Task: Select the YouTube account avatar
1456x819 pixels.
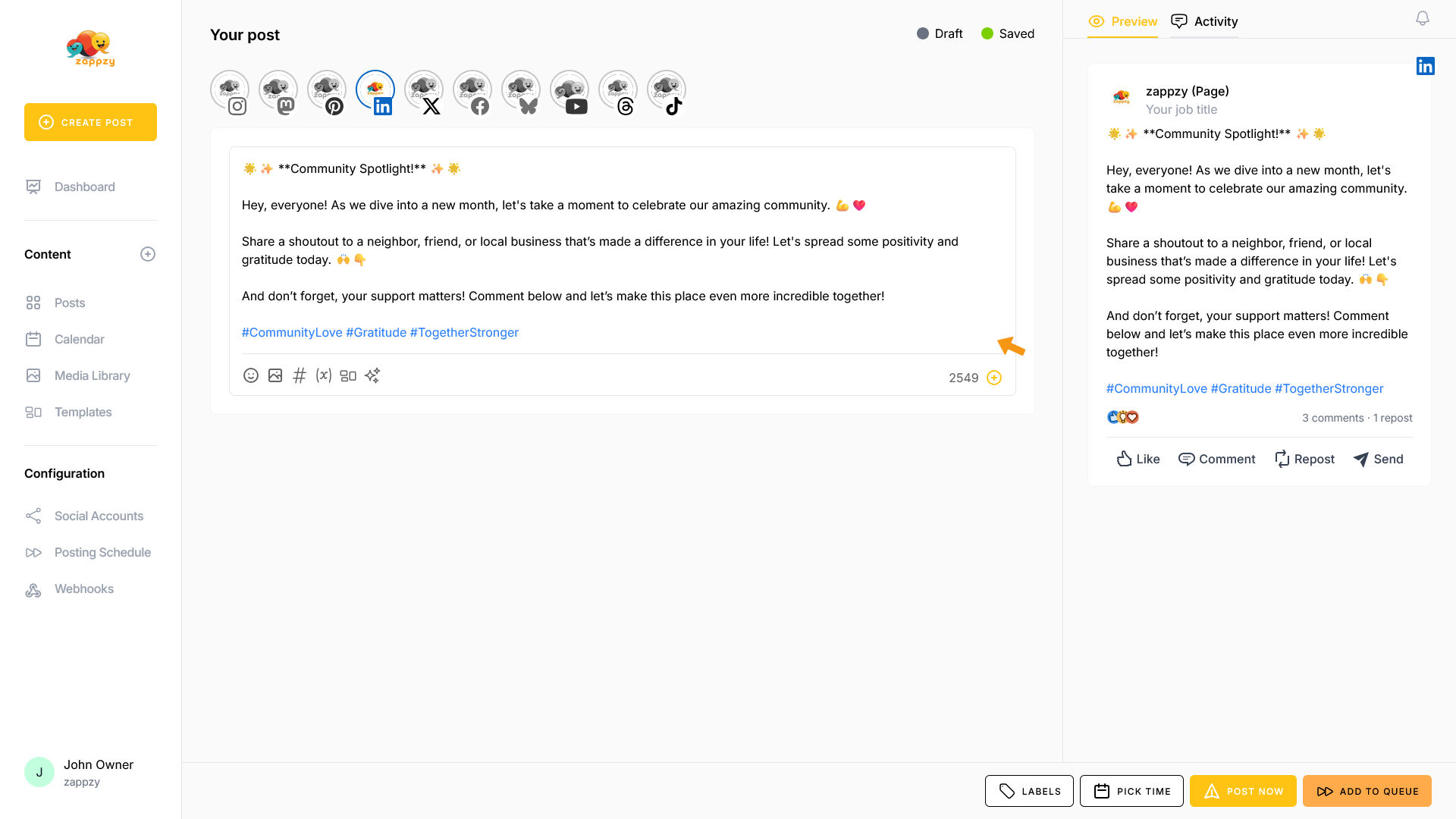Action: click(570, 91)
